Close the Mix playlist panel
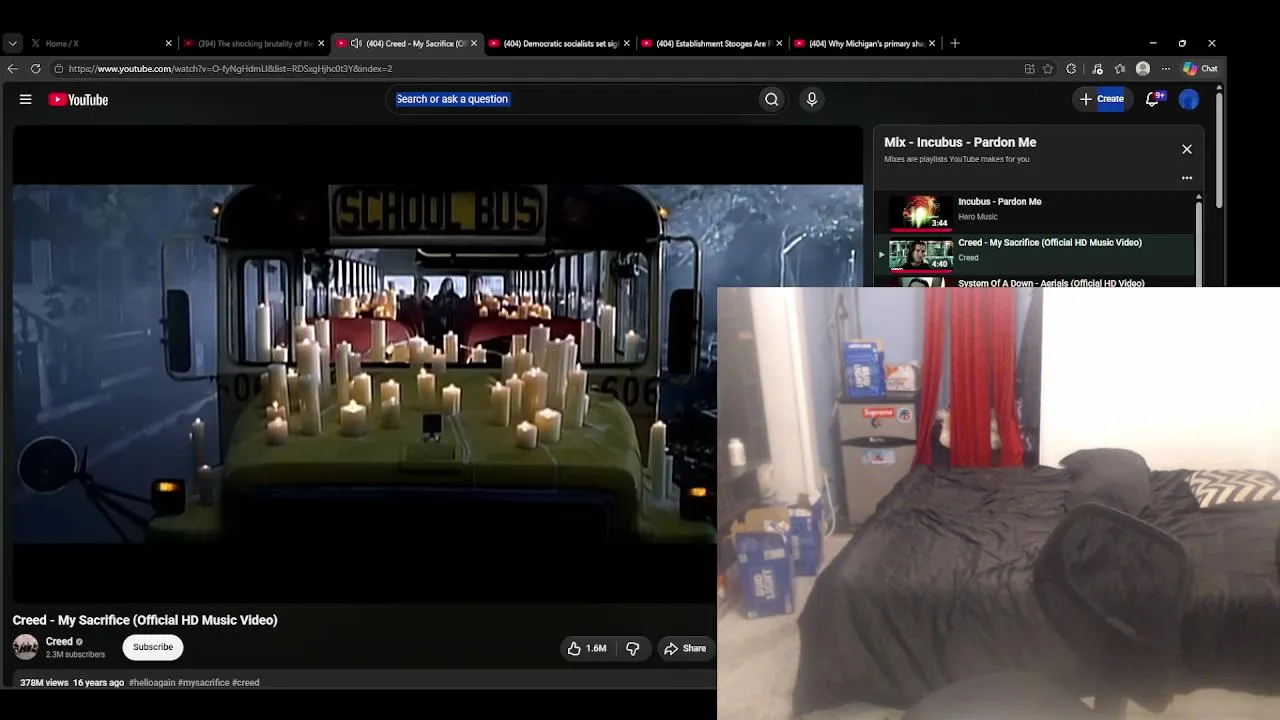This screenshot has width=1280, height=720. (1187, 149)
